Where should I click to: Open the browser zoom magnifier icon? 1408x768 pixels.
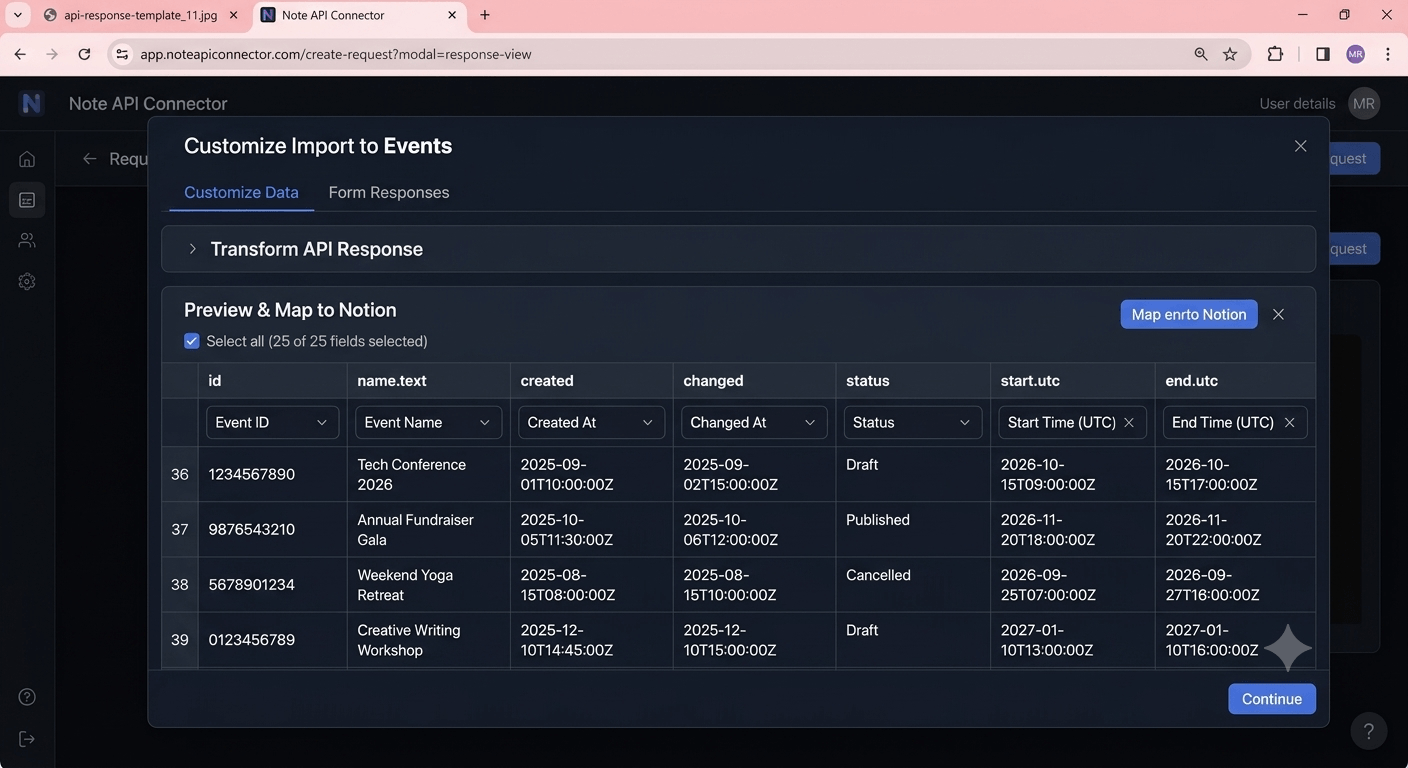tap(1201, 54)
